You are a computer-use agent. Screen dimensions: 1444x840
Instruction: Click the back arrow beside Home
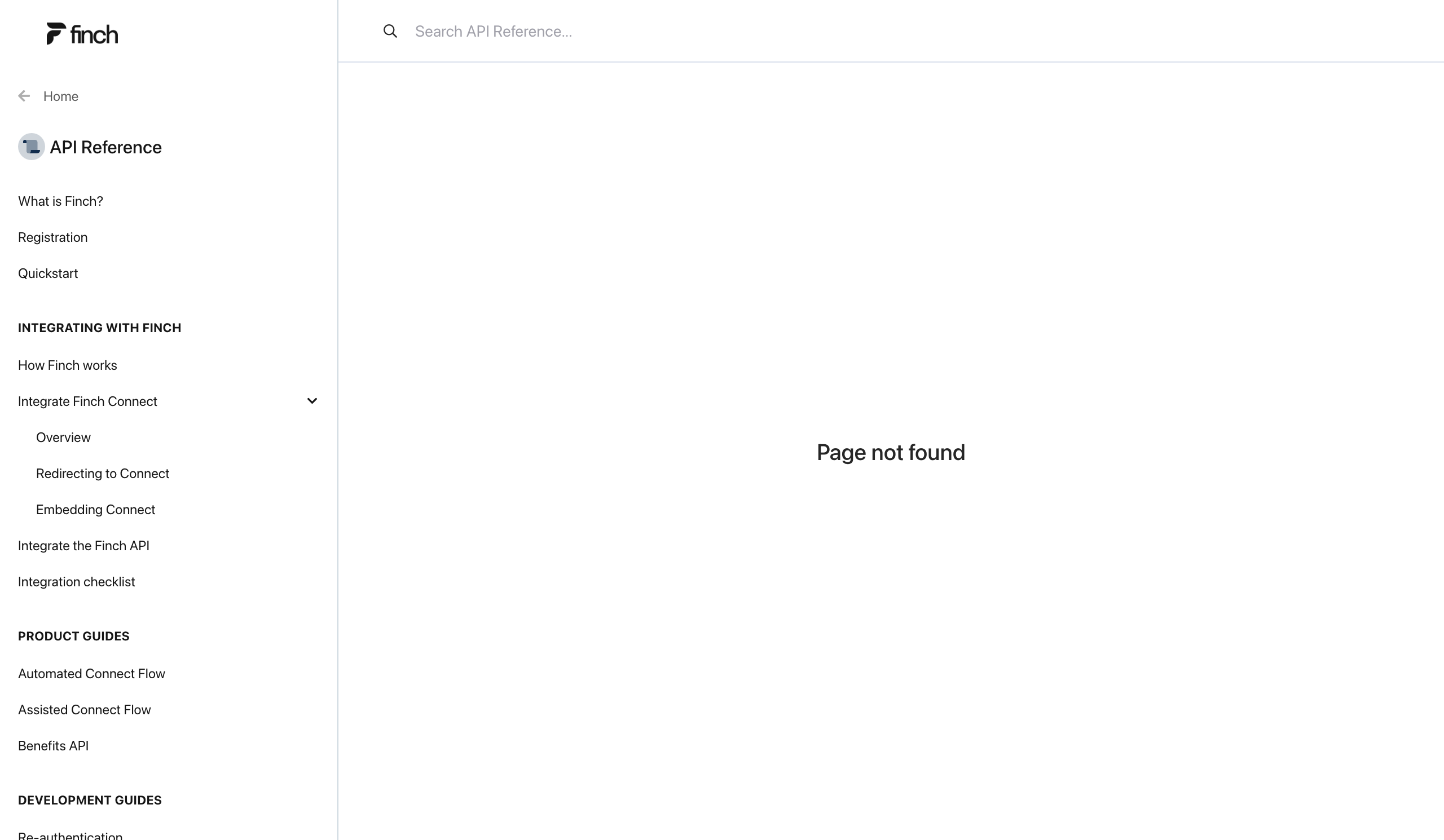click(x=24, y=96)
